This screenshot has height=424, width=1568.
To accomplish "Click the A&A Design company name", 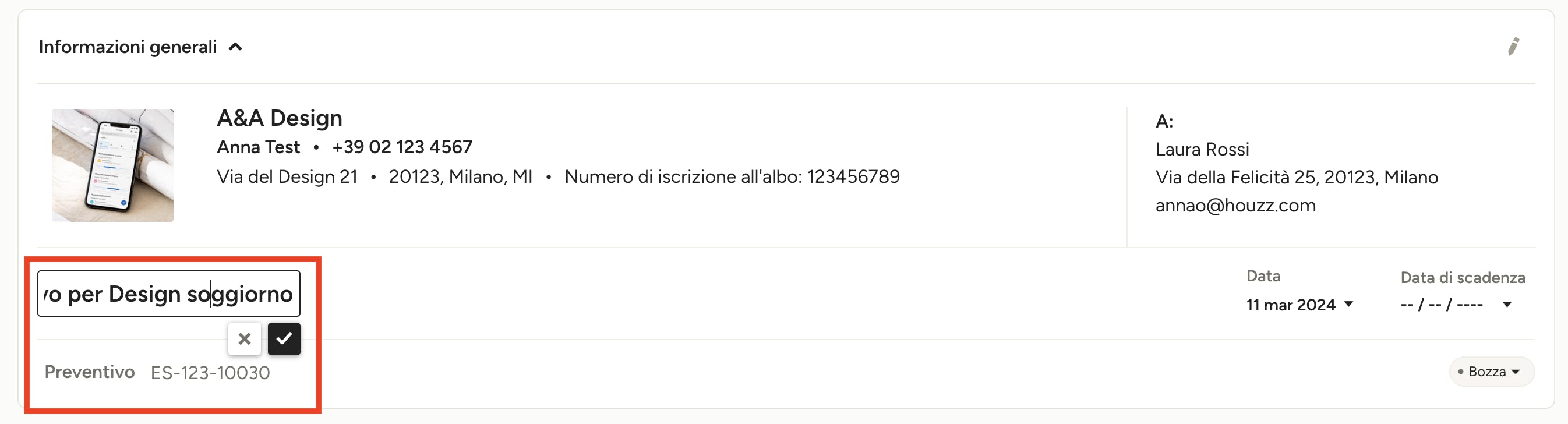I will [280, 118].
